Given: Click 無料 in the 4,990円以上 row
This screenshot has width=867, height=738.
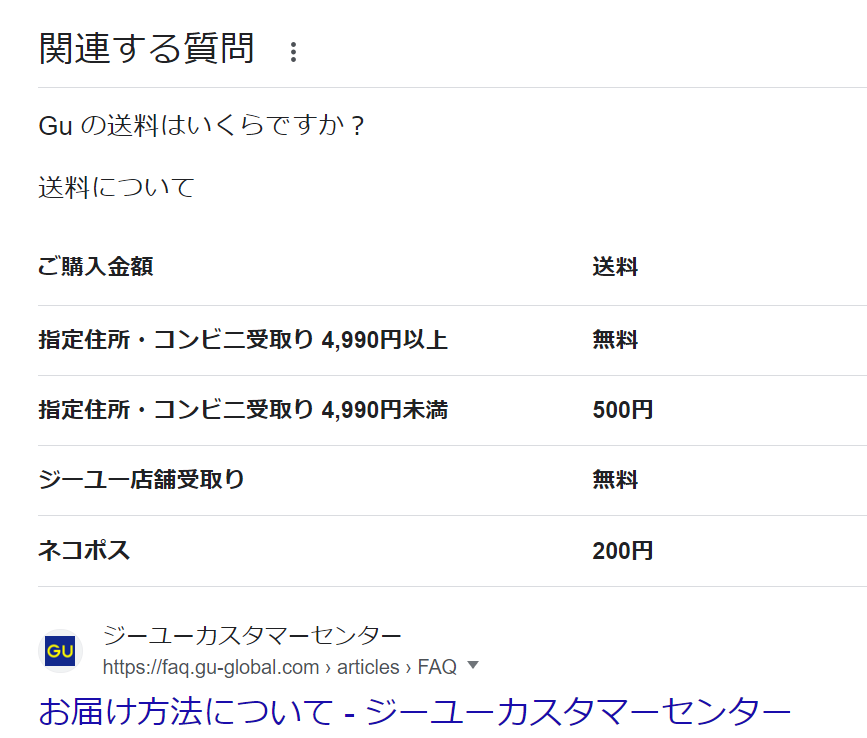Looking at the screenshot, I should coord(615,339).
